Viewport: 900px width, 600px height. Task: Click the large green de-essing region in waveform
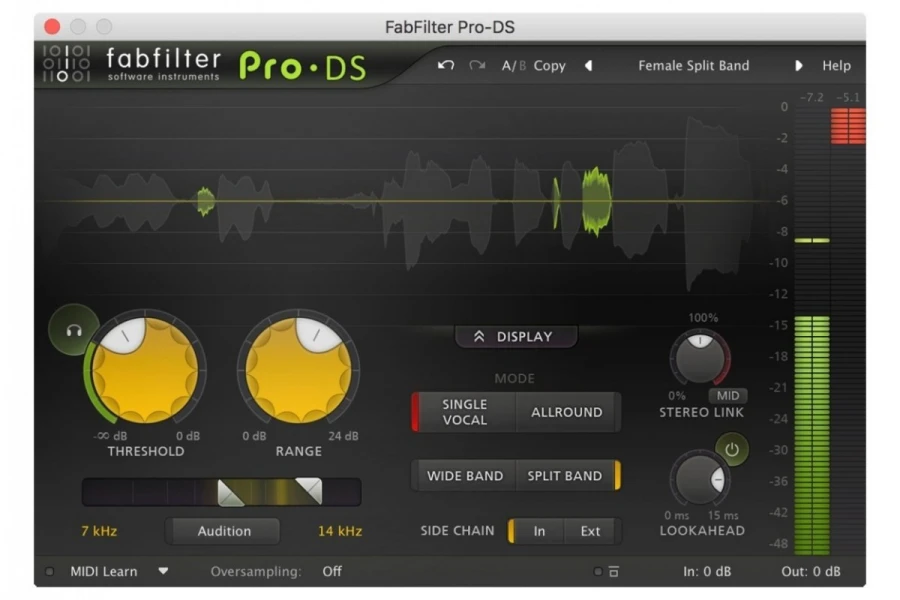tap(596, 201)
